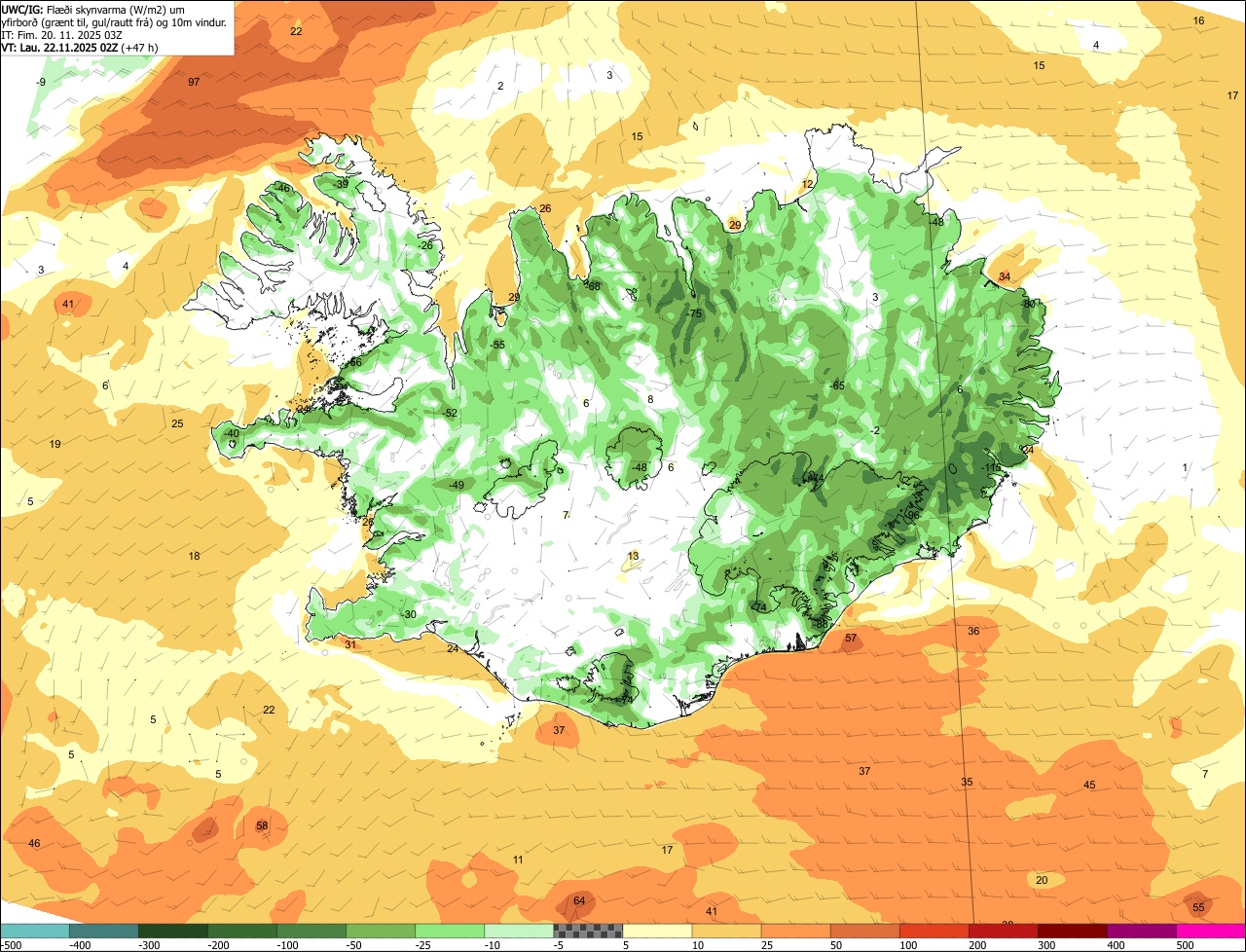Click the map value -9
Screen dimensions: 1246x952
point(41,82)
